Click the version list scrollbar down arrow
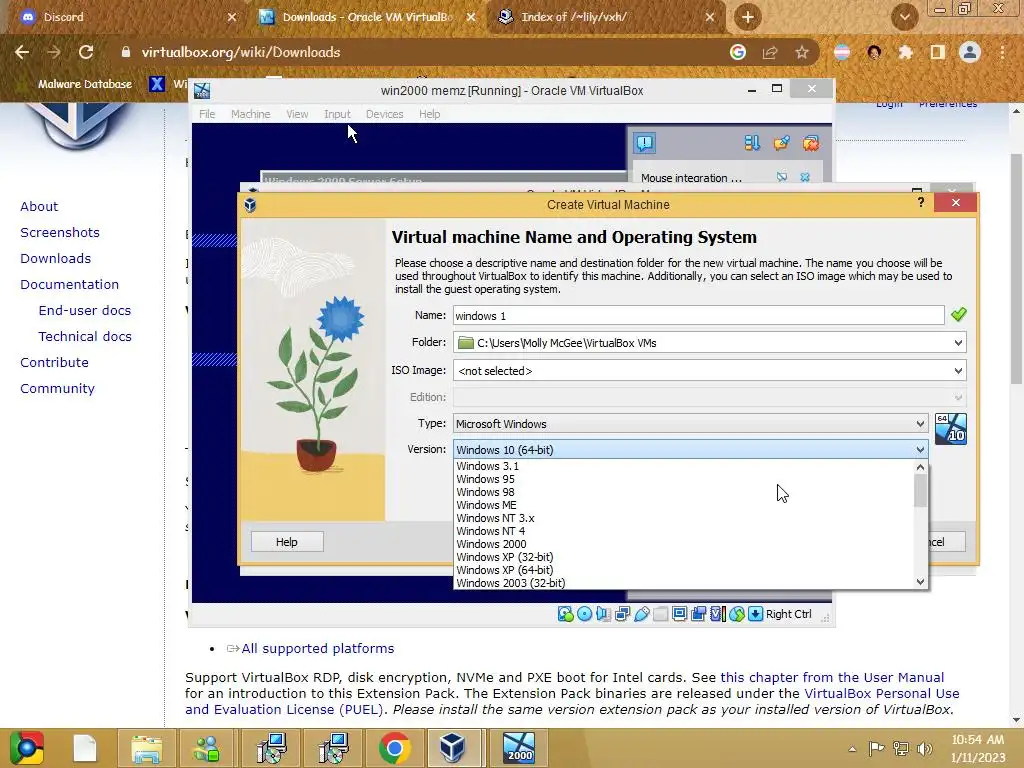The height and width of the screenshot is (768, 1024). coord(920,582)
